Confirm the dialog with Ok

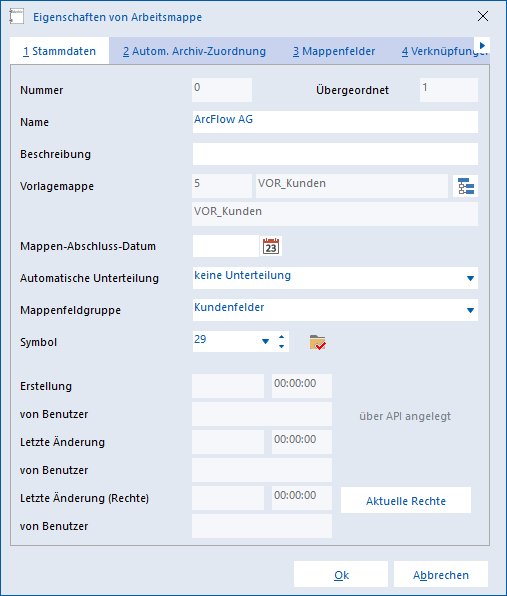(341, 575)
